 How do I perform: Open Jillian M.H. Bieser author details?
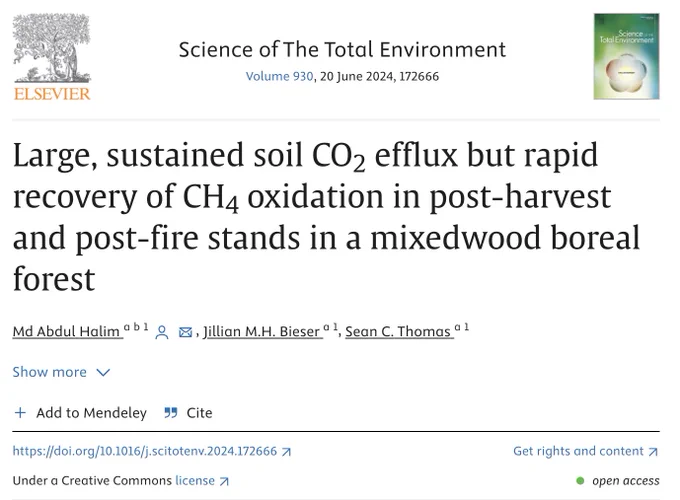tap(262, 331)
